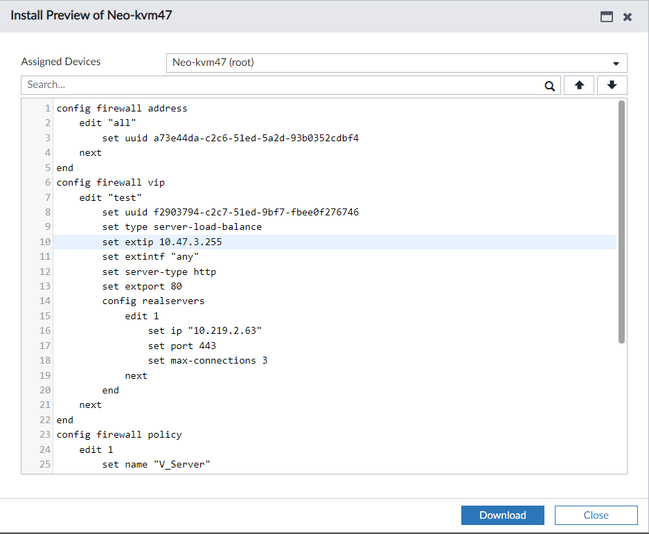Image resolution: width=649 pixels, height=534 pixels.
Task: Jump to previous search match arrow
Action: point(579,86)
